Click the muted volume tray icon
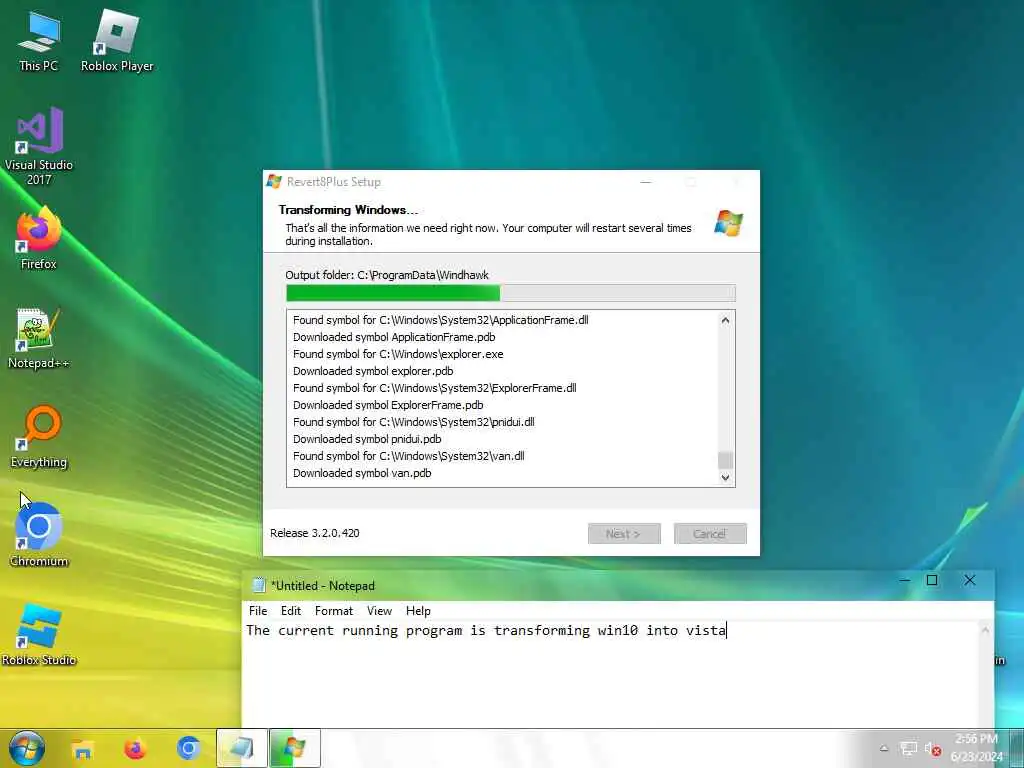1024x768 pixels. [x=932, y=749]
